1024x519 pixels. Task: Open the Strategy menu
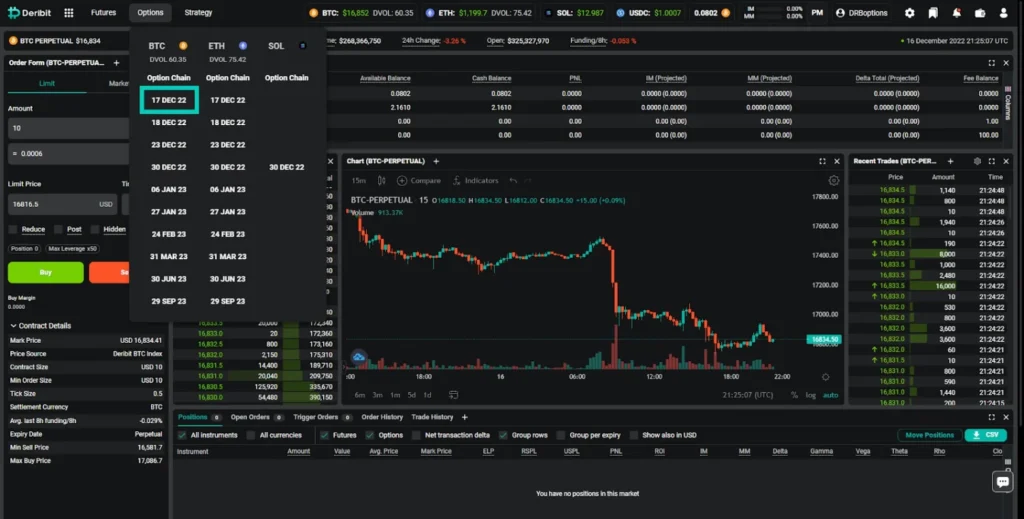coord(198,13)
